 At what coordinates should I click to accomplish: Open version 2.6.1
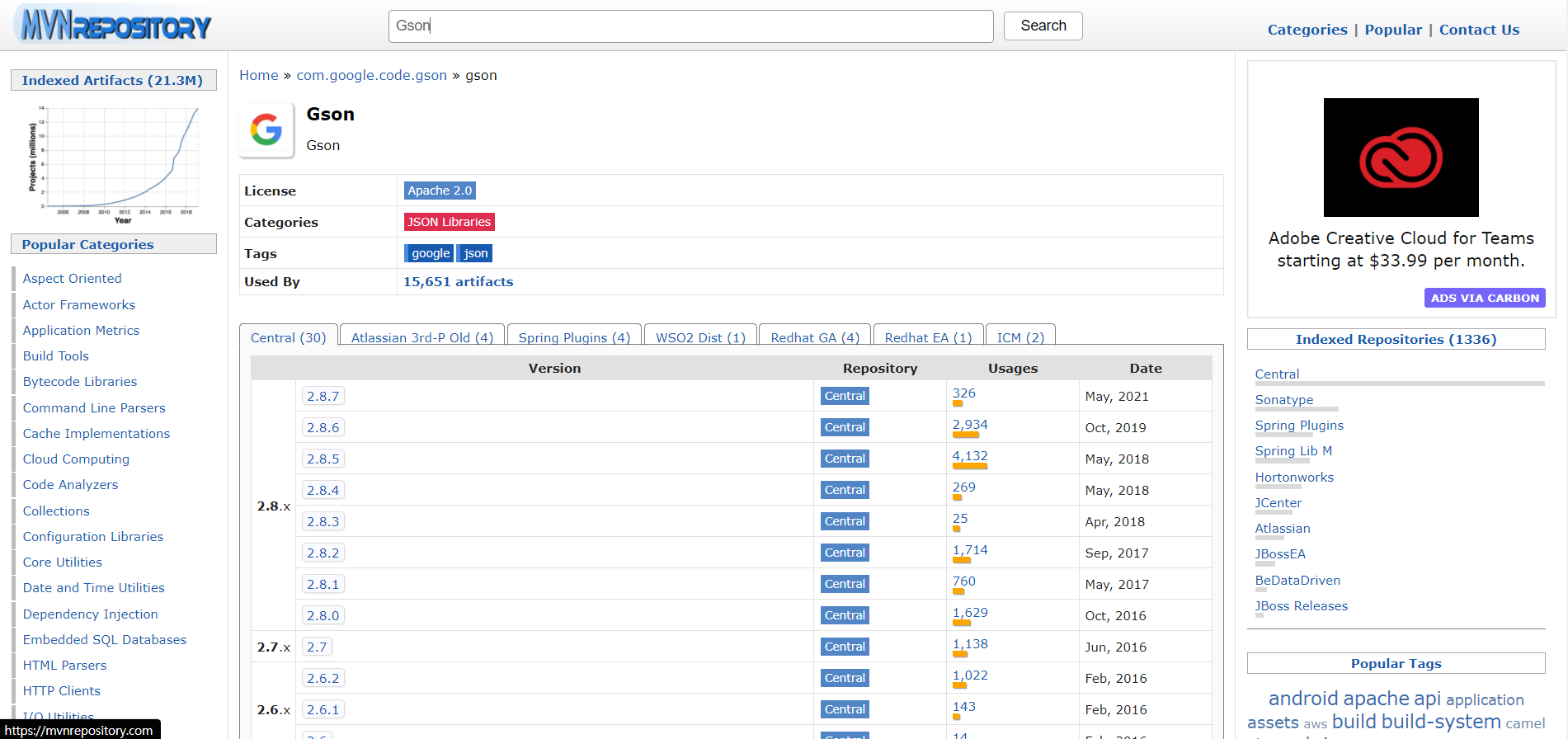[323, 709]
